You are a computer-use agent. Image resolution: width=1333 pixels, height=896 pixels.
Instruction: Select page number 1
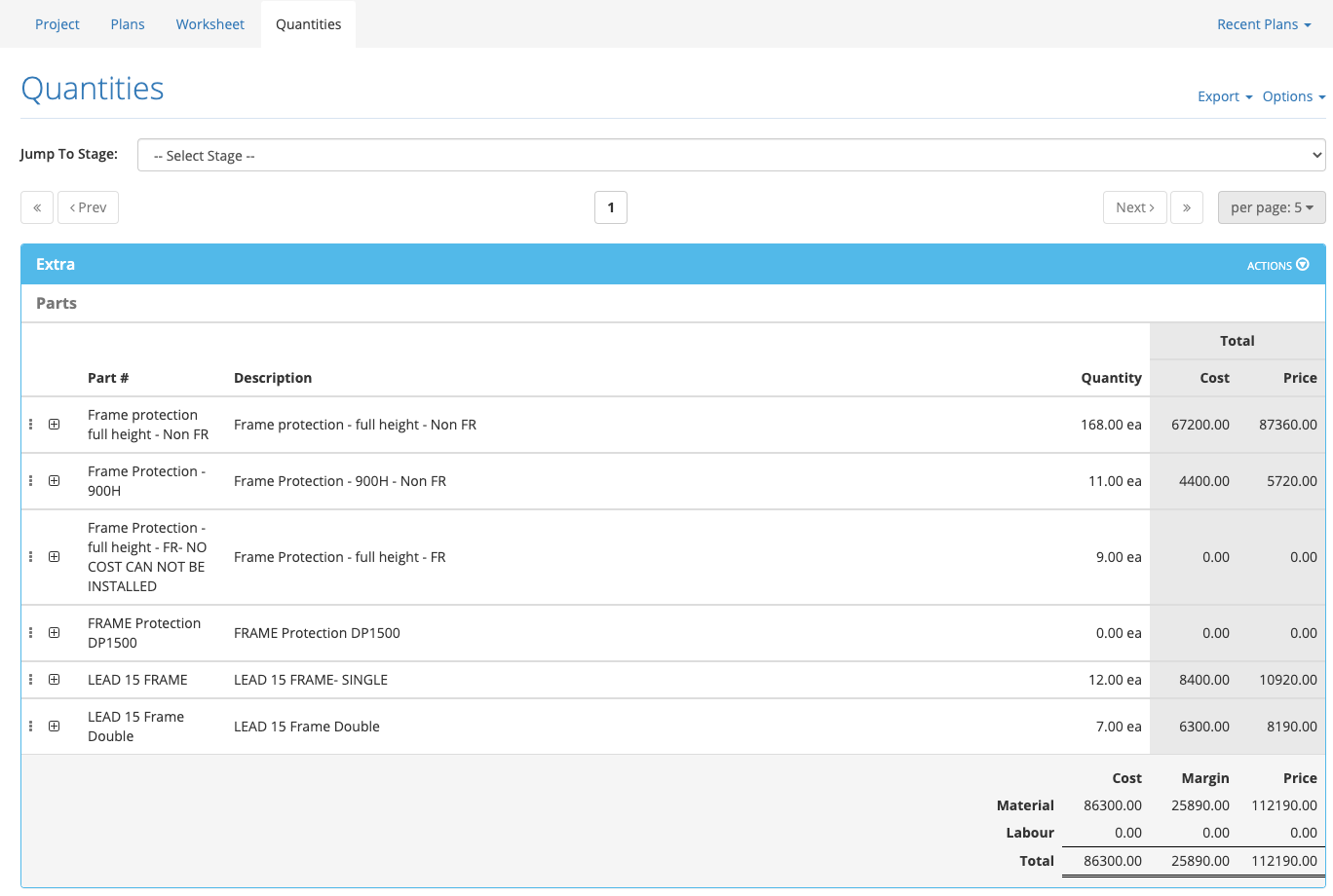coord(611,207)
